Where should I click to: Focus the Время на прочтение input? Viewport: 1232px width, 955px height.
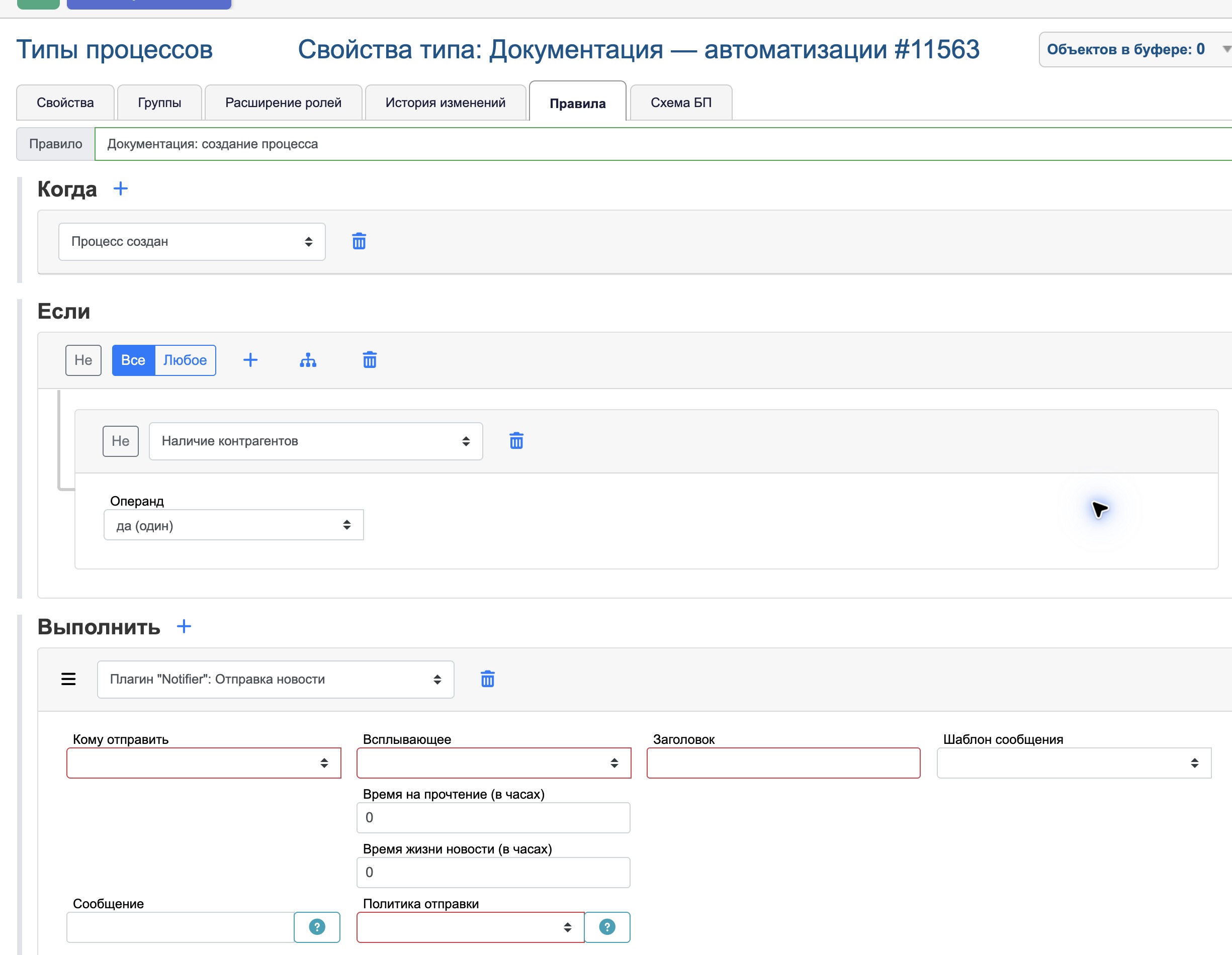click(494, 817)
